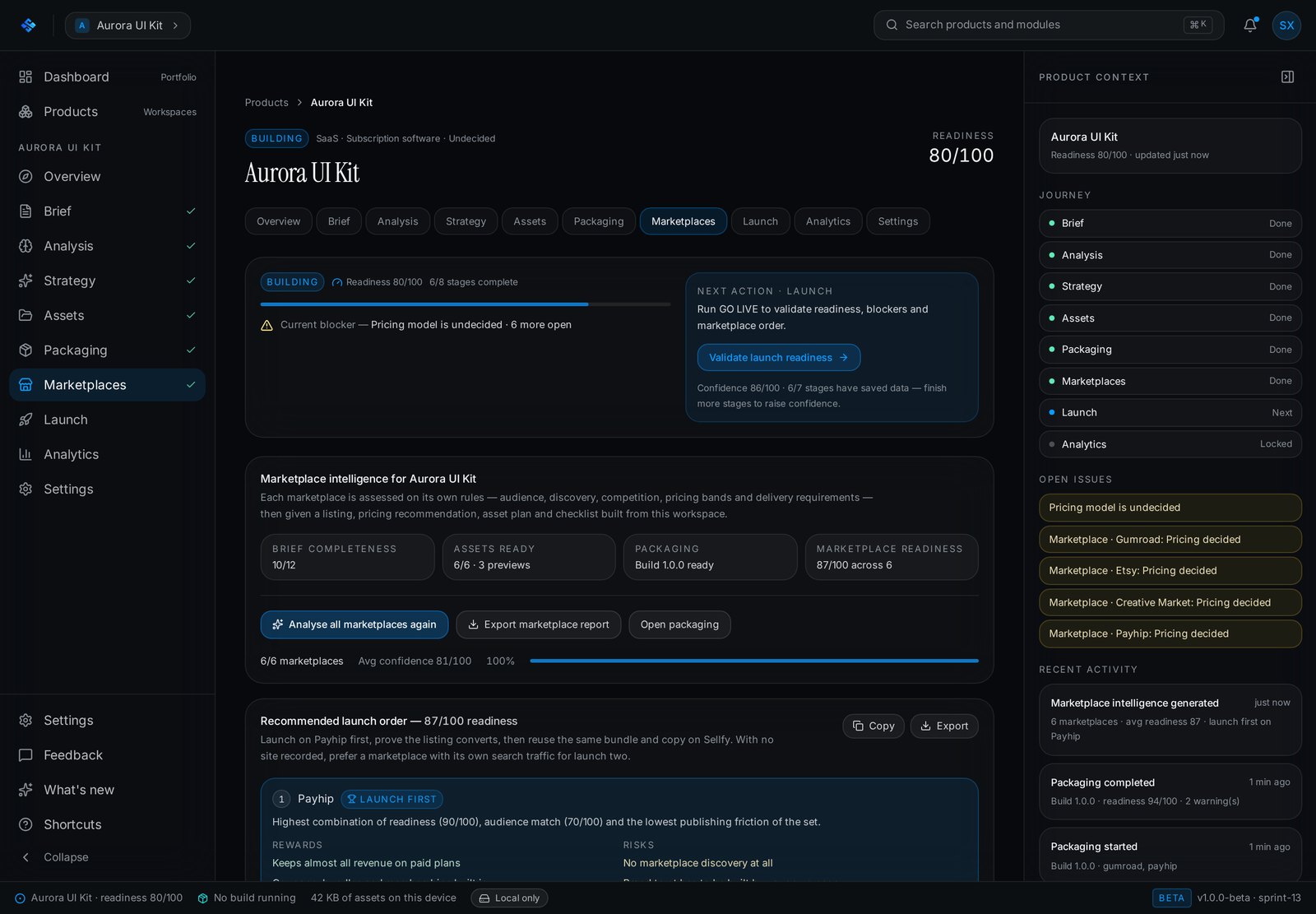Viewport: 1316px width, 914px height.
Task: Open the Launch tab
Action: click(760, 221)
